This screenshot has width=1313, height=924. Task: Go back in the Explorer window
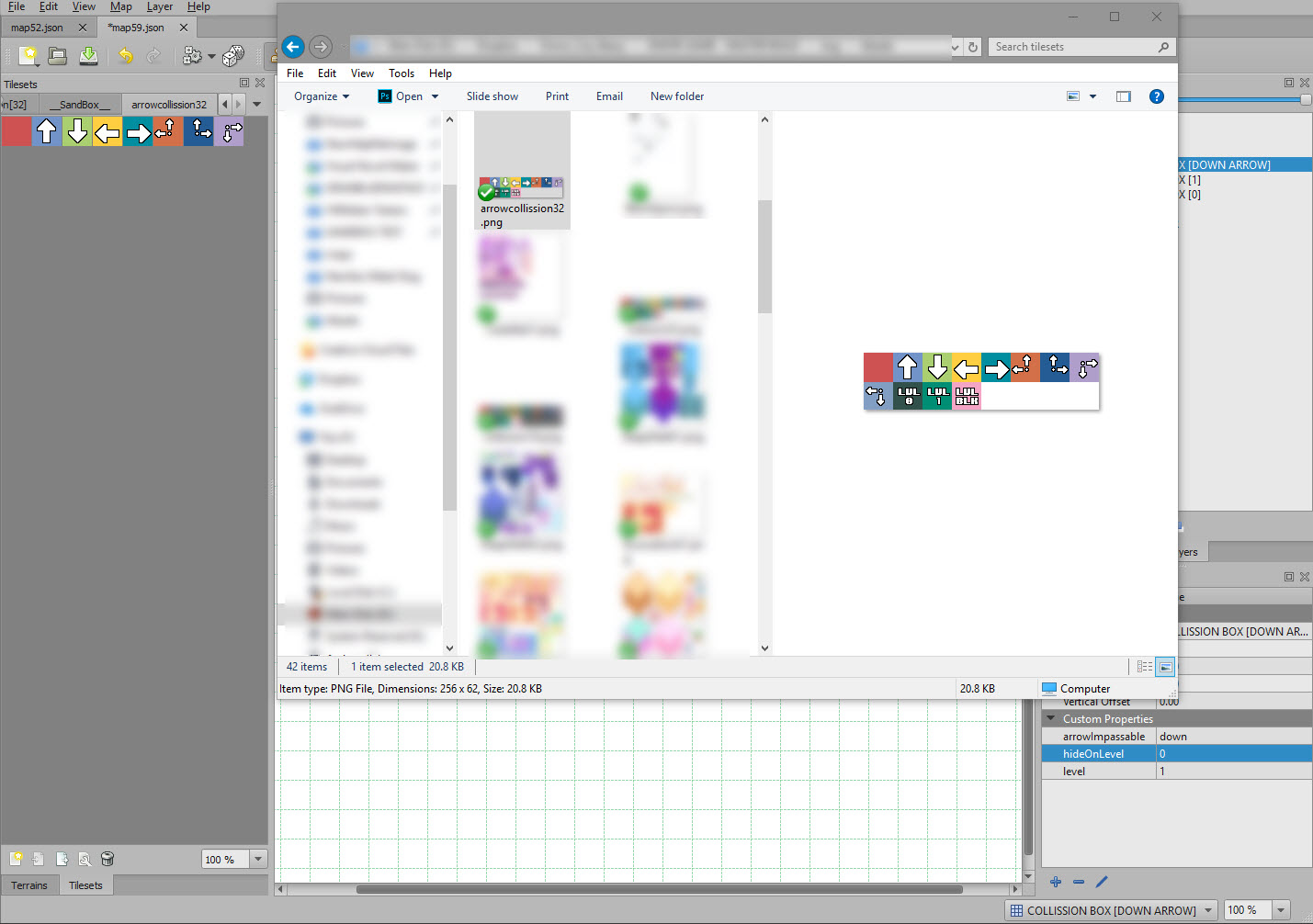point(292,47)
